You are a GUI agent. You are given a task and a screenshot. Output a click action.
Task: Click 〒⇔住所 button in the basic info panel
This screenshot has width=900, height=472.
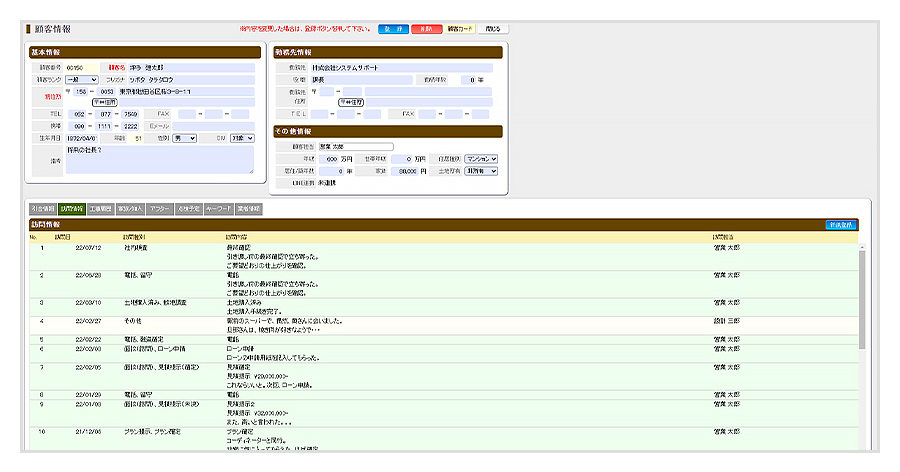104,102
